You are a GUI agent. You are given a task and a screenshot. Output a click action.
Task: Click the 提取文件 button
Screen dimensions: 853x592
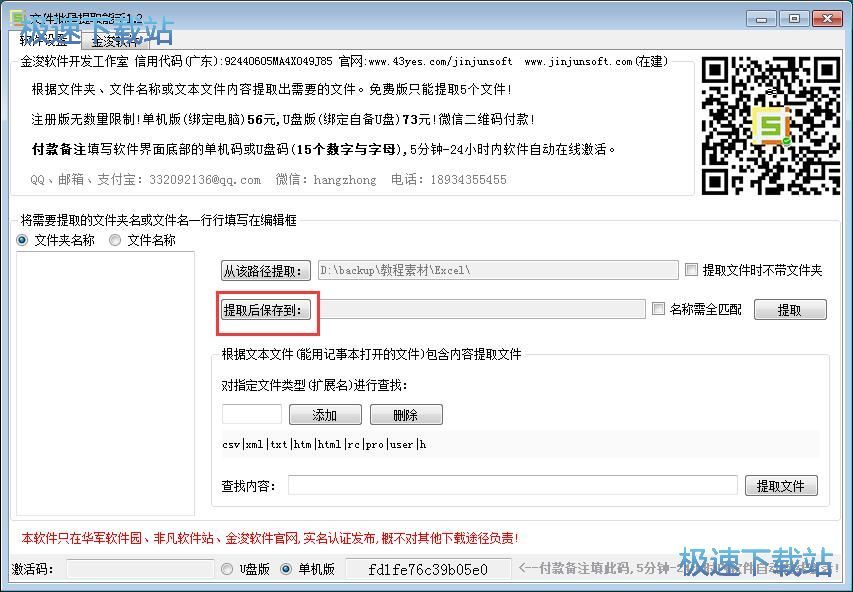click(x=781, y=485)
